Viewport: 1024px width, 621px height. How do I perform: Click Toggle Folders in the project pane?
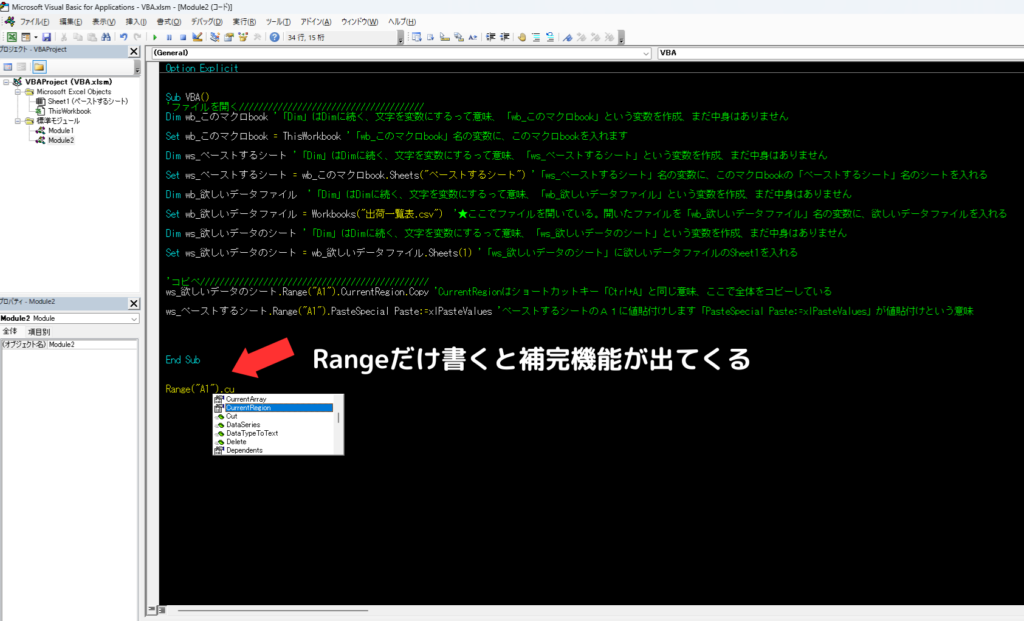tap(39, 67)
